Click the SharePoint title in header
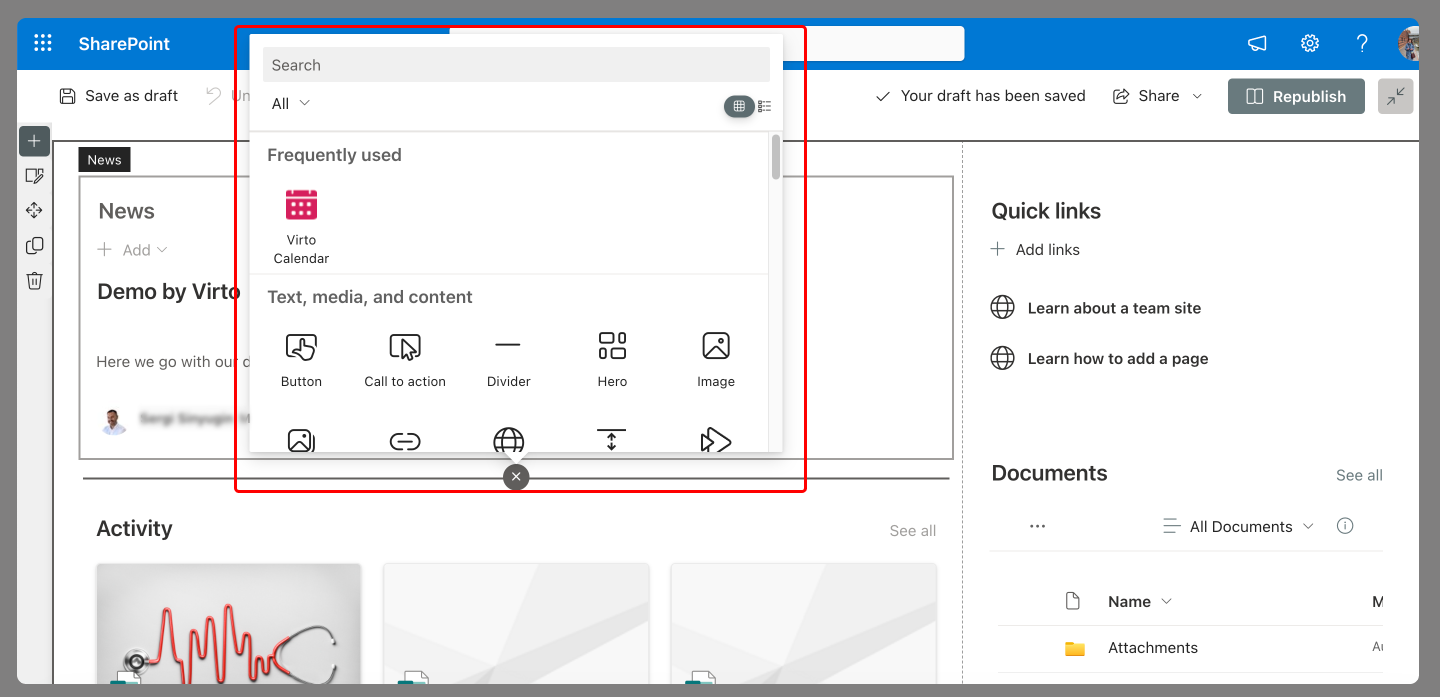This screenshot has height=697, width=1440. pos(124,44)
